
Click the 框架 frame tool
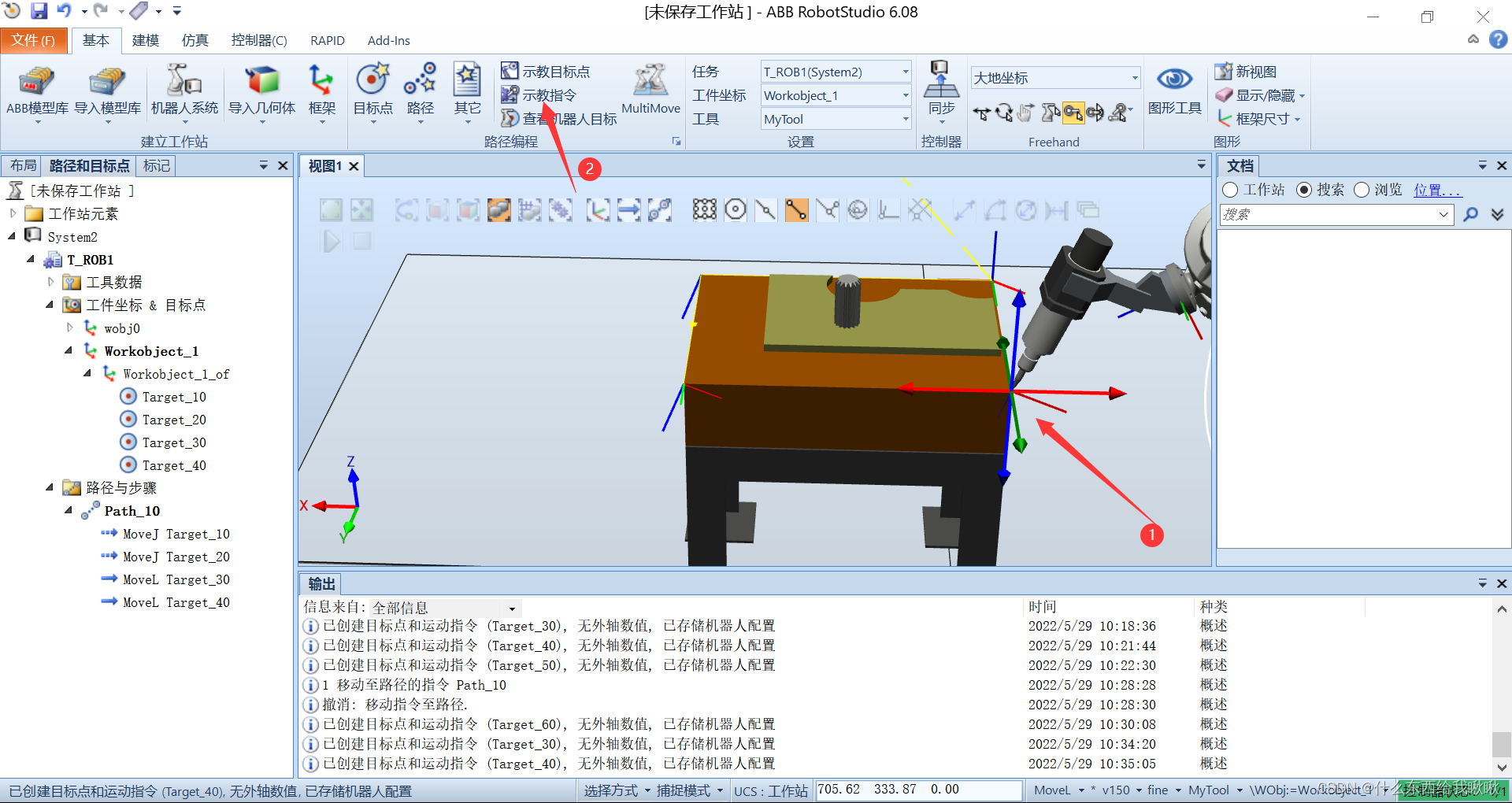click(321, 92)
